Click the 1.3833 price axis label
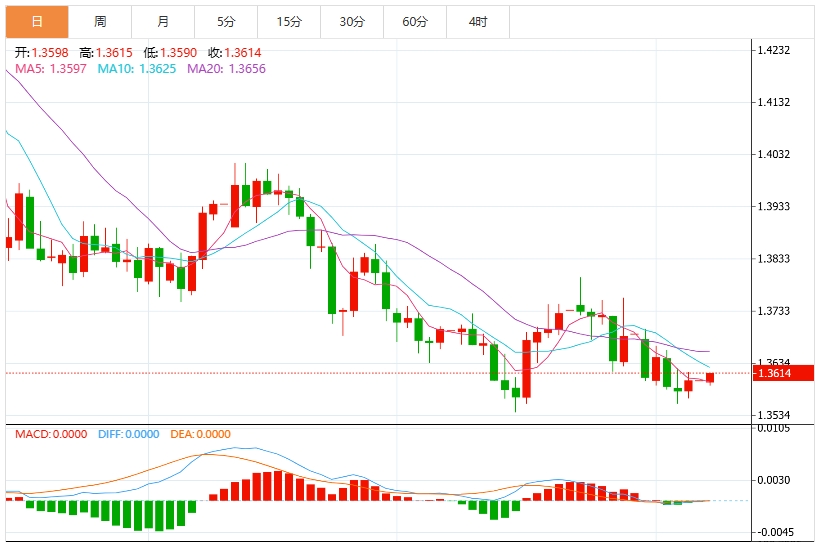The height and width of the screenshot is (542, 819). click(774, 259)
